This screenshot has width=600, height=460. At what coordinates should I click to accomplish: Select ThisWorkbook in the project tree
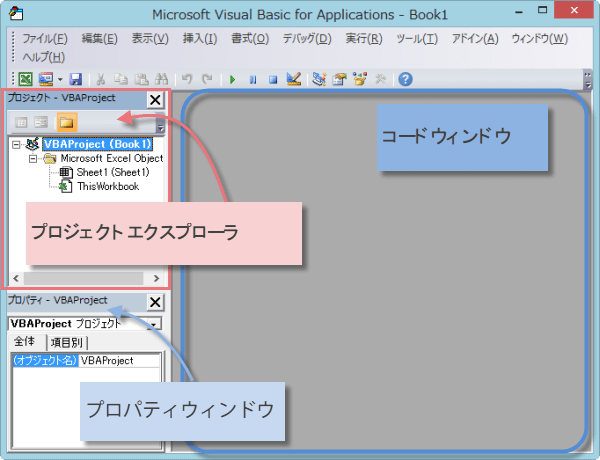(x=108, y=186)
